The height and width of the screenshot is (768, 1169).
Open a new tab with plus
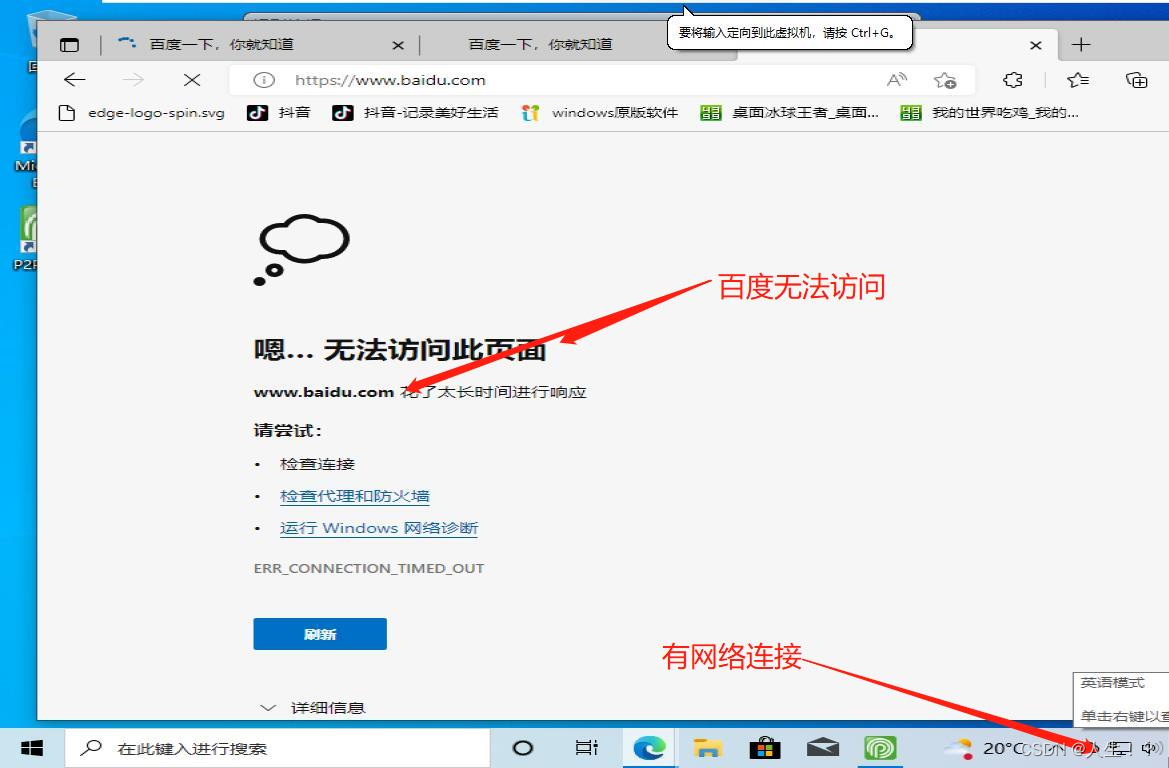[x=1081, y=45]
